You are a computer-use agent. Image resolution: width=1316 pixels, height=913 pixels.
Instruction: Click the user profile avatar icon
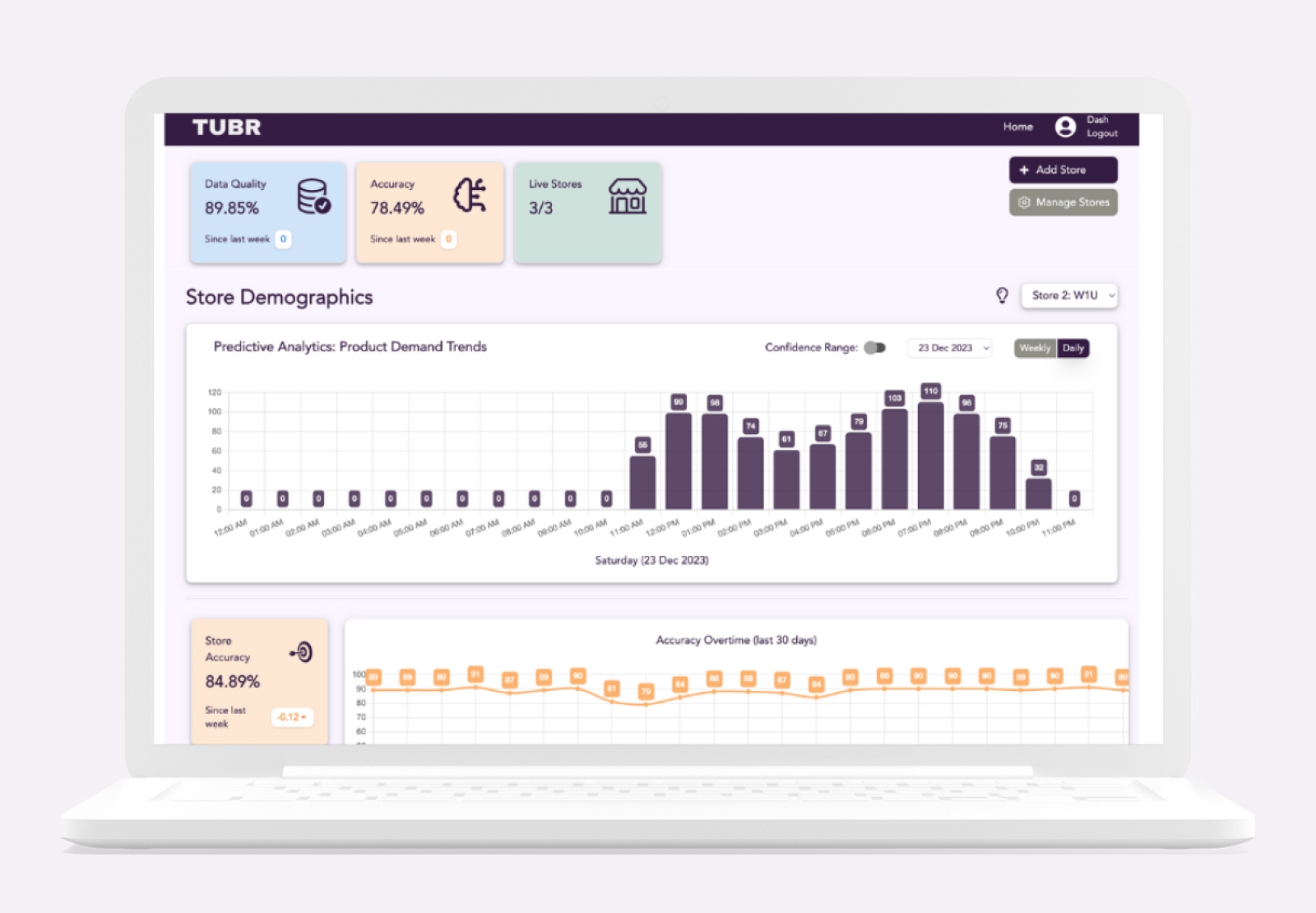point(1066,127)
